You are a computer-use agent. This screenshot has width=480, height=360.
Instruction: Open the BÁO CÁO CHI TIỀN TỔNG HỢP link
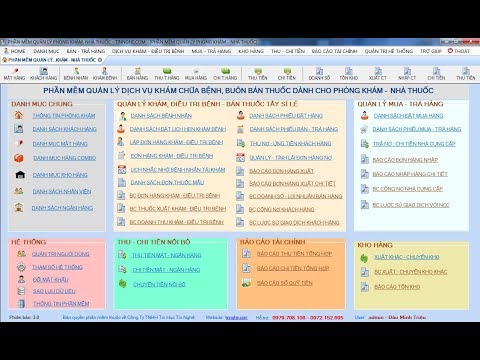[293, 268]
